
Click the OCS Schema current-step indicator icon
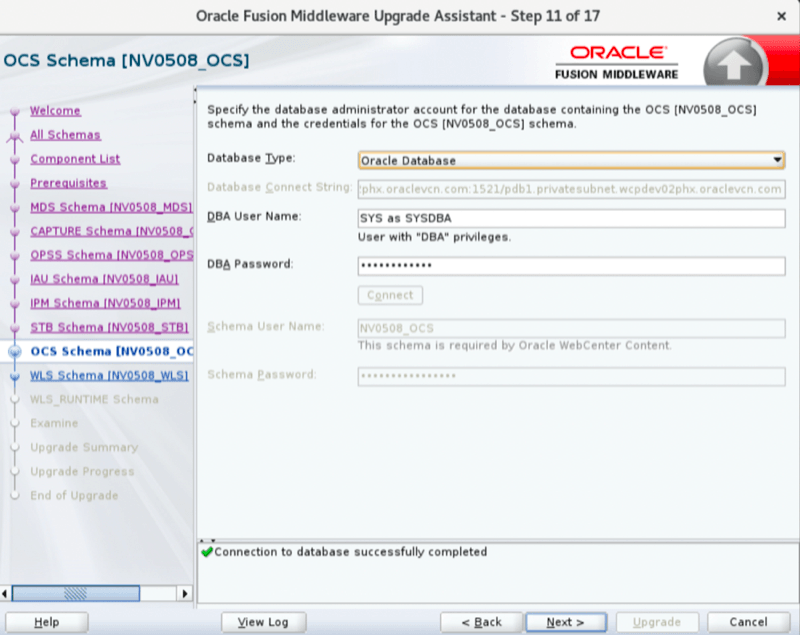tap(15, 351)
